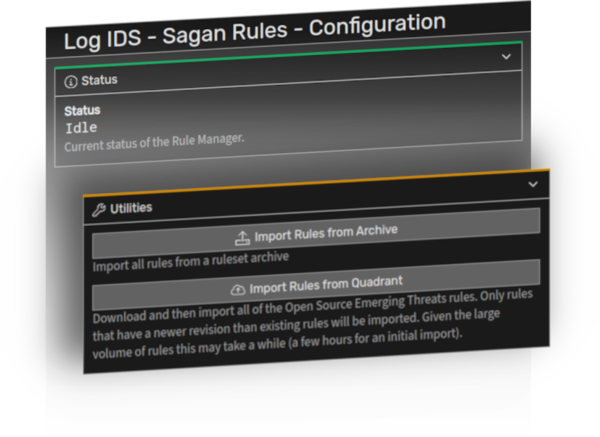Click the Status panel header title

coord(97,79)
